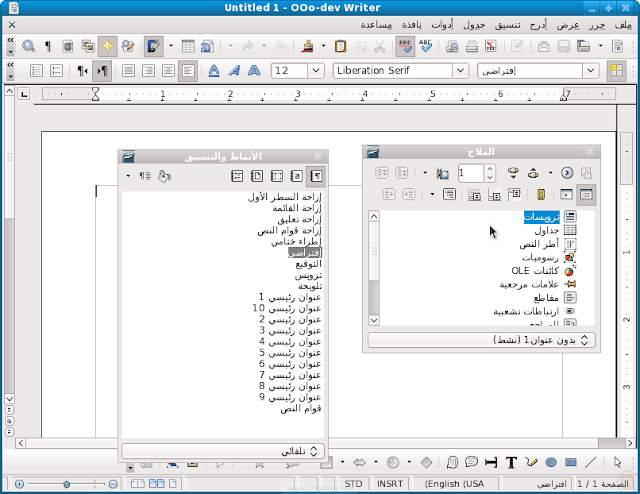This screenshot has height=494, width=640.
Task: Toggle the INSRT insert mode indicator
Action: pyautogui.click(x=390, y=483)
